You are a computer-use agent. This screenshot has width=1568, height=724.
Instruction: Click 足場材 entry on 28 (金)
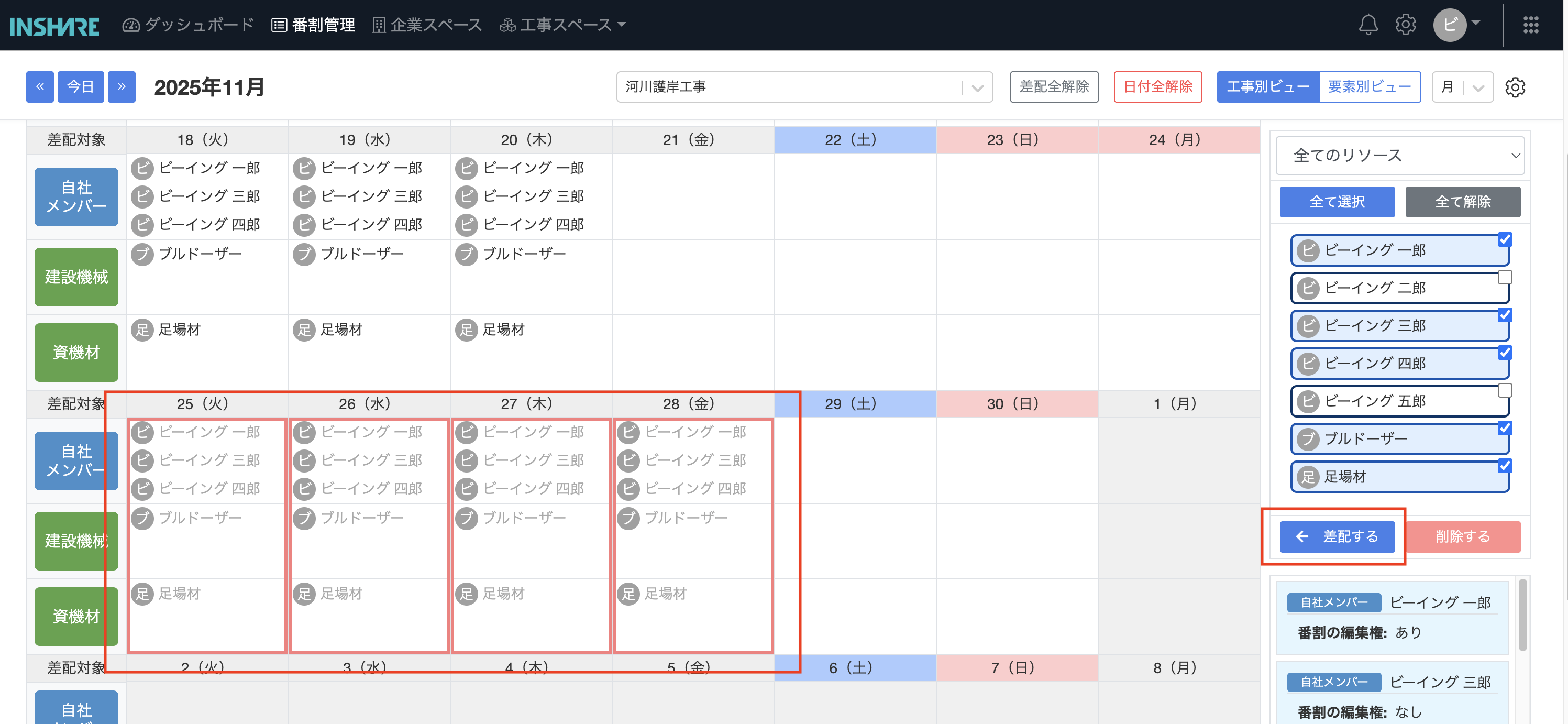652,594
